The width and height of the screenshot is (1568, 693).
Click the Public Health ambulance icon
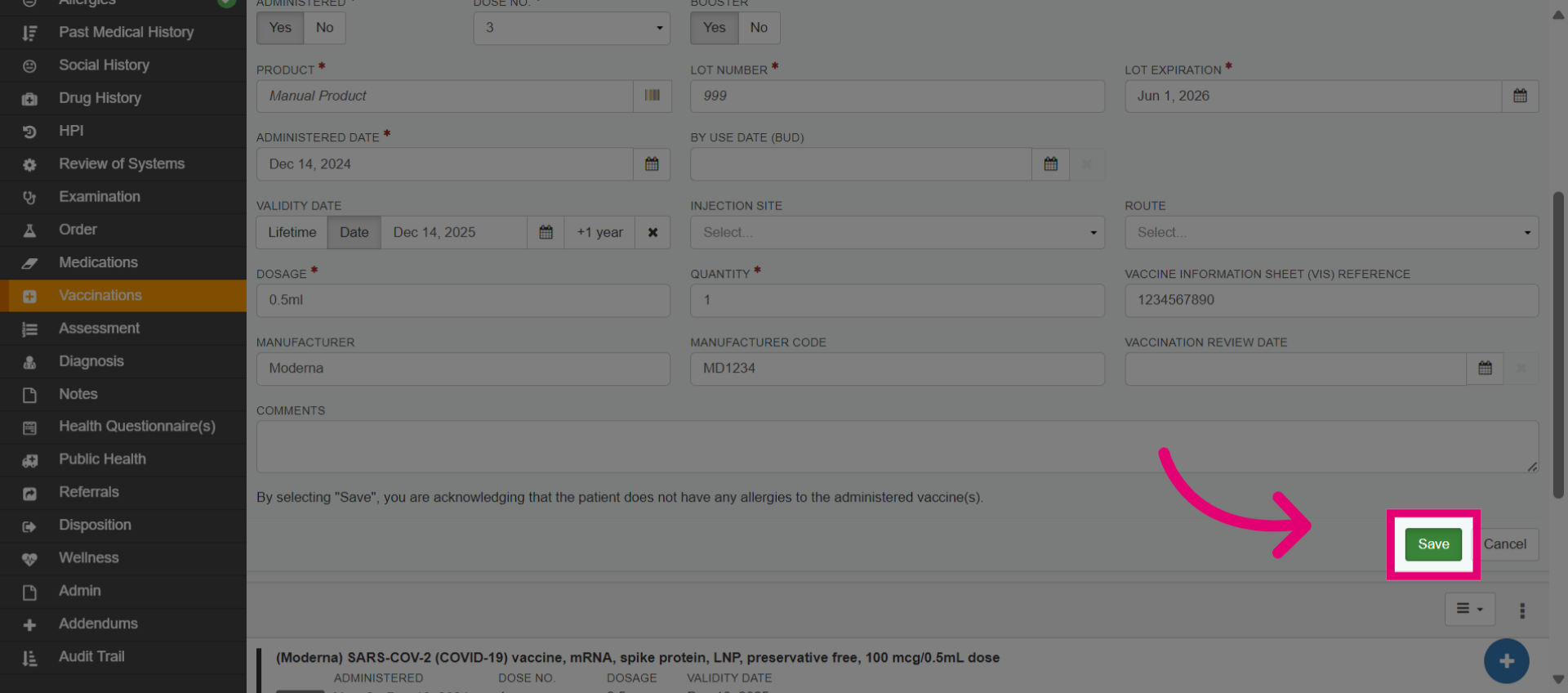(x=29, y=461)
